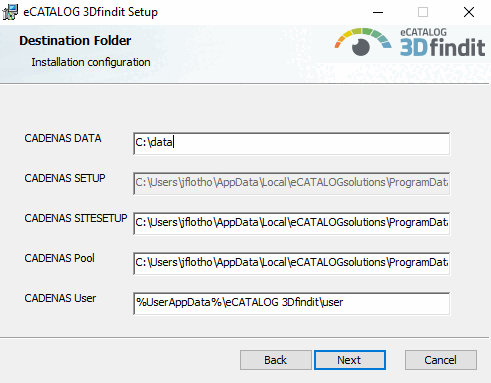Click the installer icon in title bar

(x=10, y=12)
